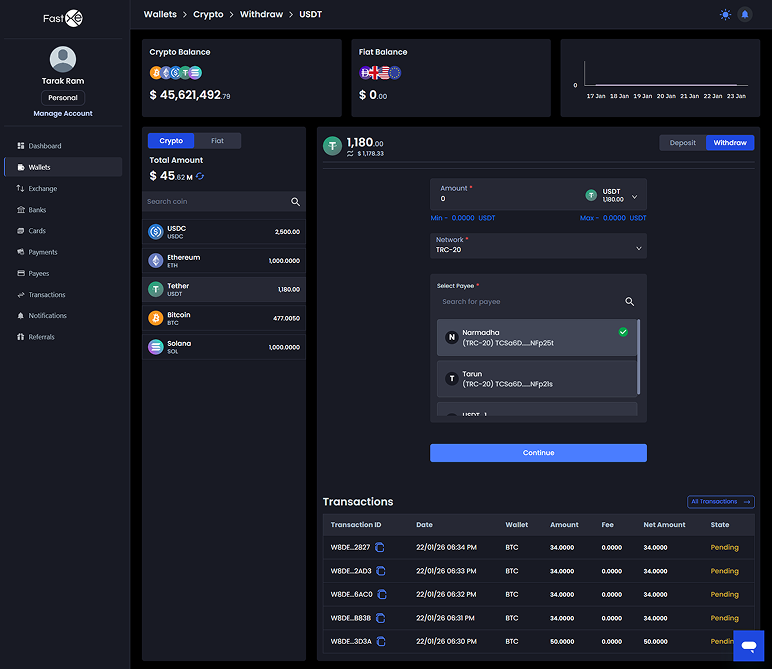Image resolution: width=772 pixels, height=669 pixels.
Task: Switch to Withdraw tab
Action: [x=730, y=143]
